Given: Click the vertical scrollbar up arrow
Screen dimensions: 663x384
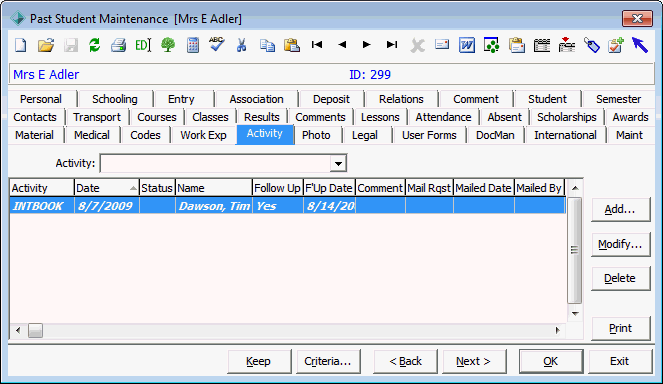Looking at the screenshot, I should coord(575,188).
